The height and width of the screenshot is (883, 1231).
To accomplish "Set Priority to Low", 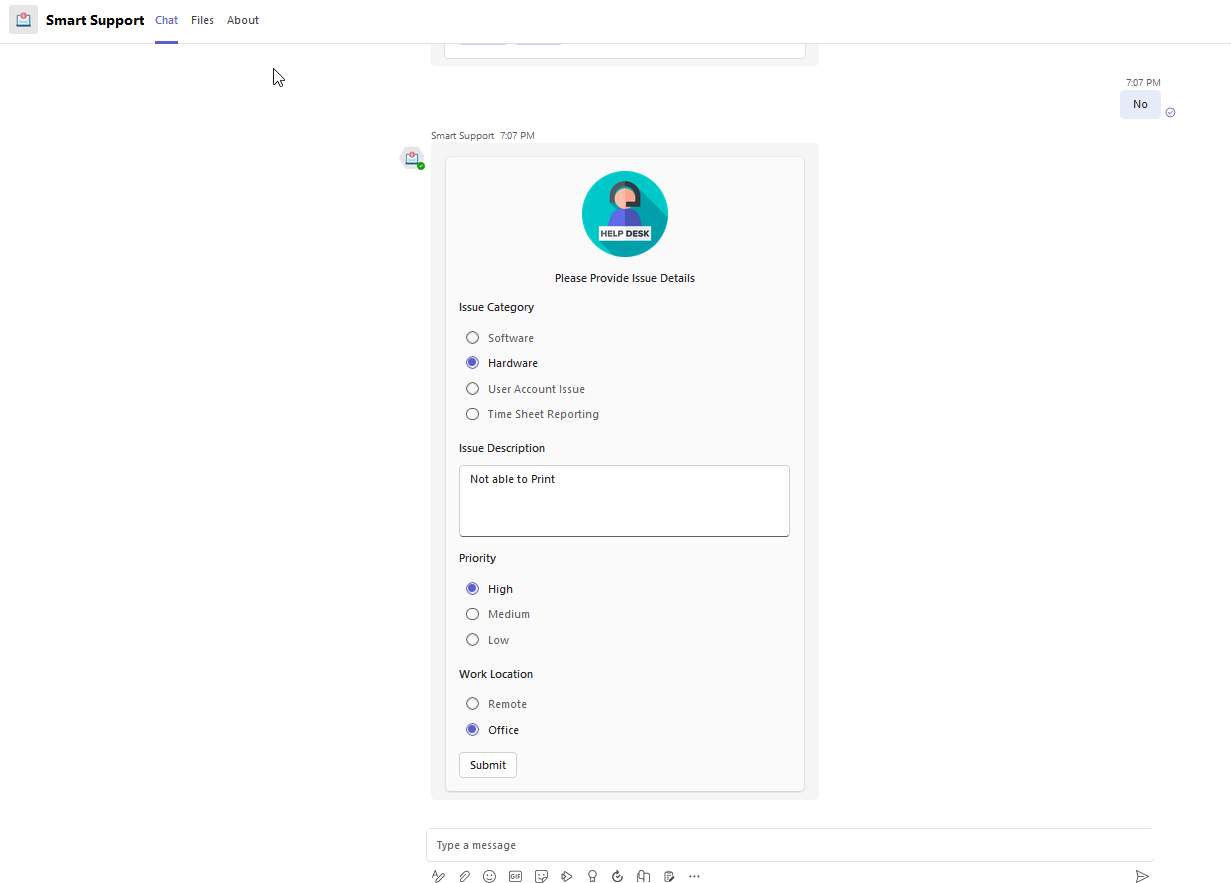I will (x=472, y=639).
